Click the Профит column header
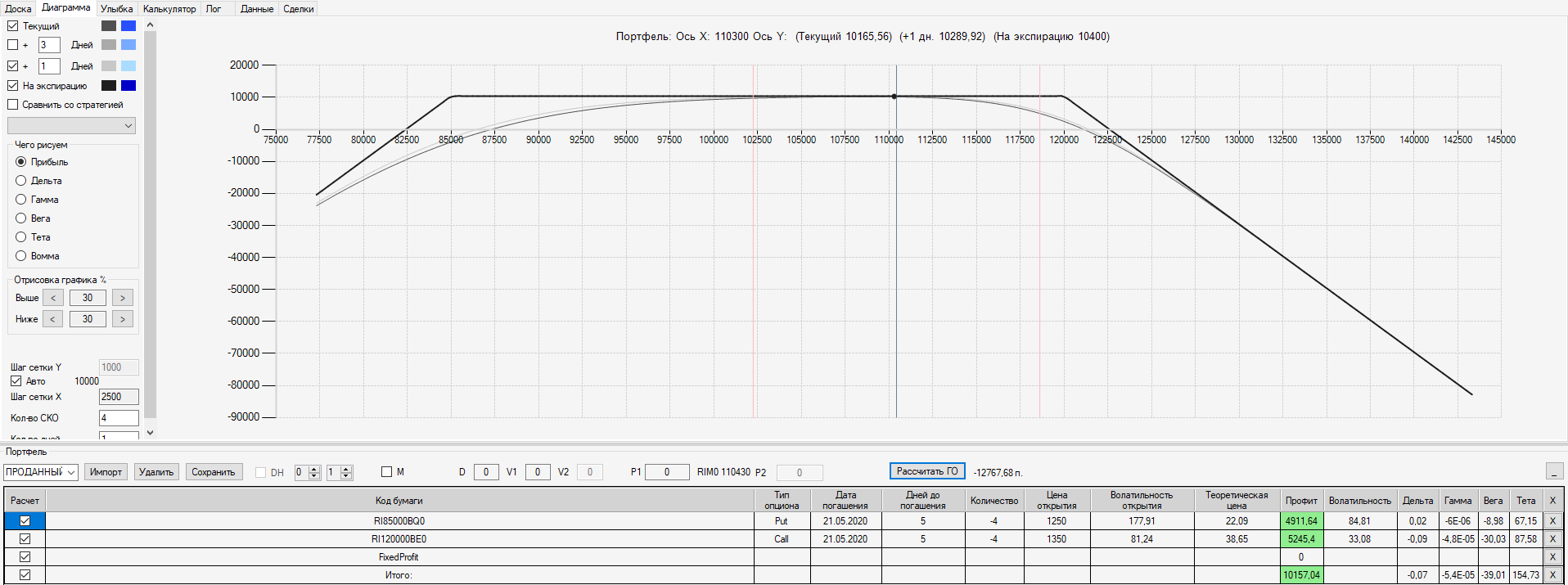 click(x=1301, y=501)
